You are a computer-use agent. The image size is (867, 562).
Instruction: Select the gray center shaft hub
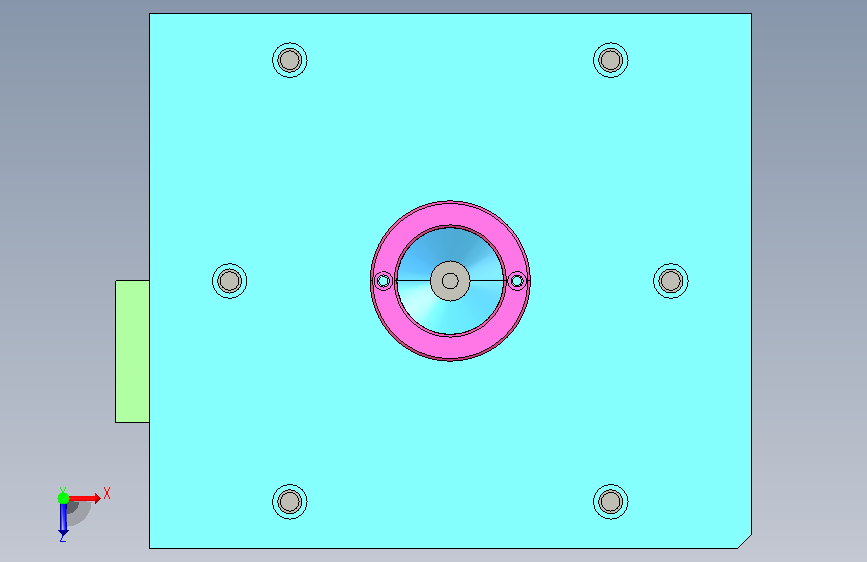coord(450,281)
